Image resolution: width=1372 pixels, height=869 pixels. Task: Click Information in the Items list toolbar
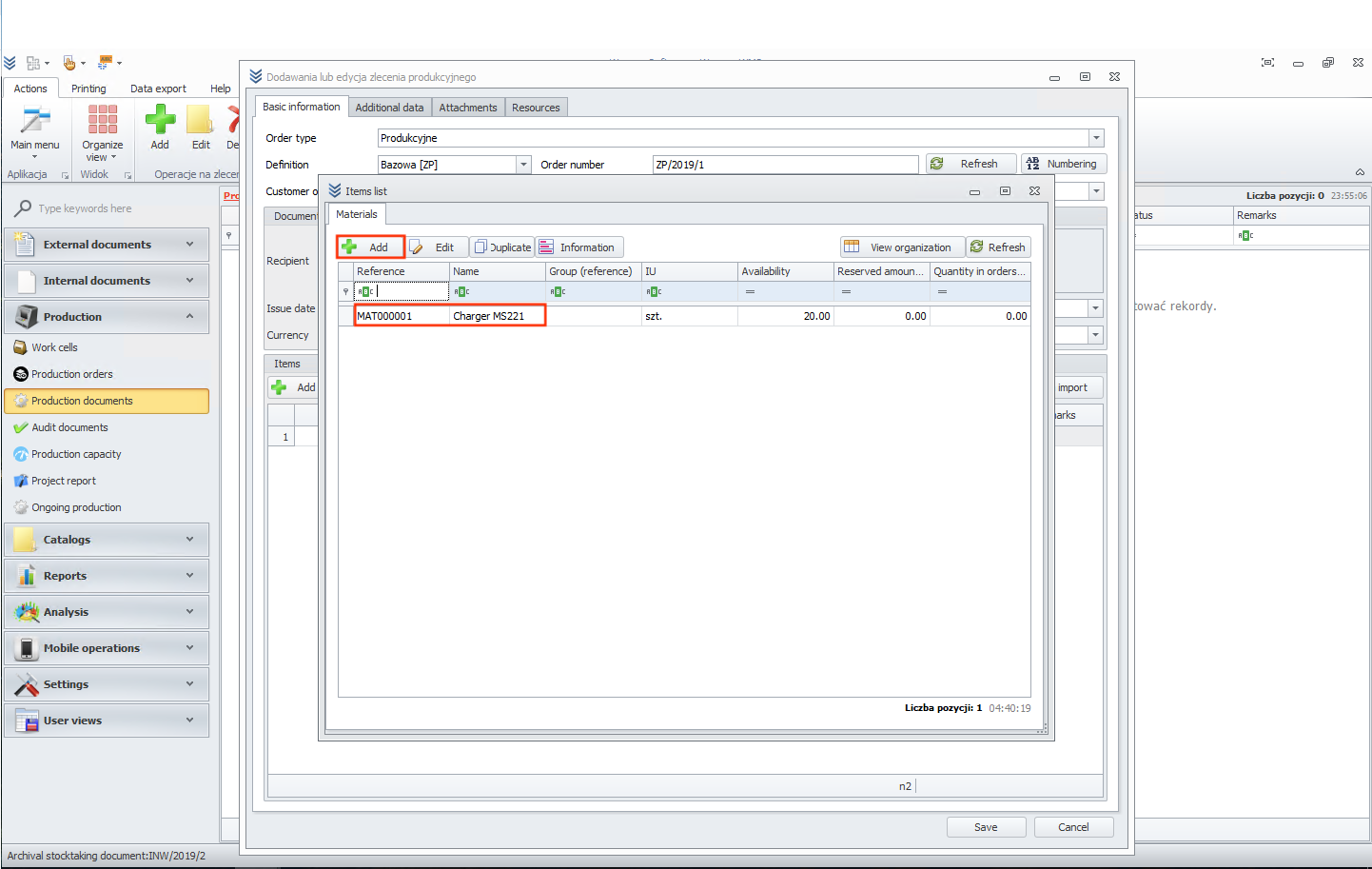[x=578, y=247]
